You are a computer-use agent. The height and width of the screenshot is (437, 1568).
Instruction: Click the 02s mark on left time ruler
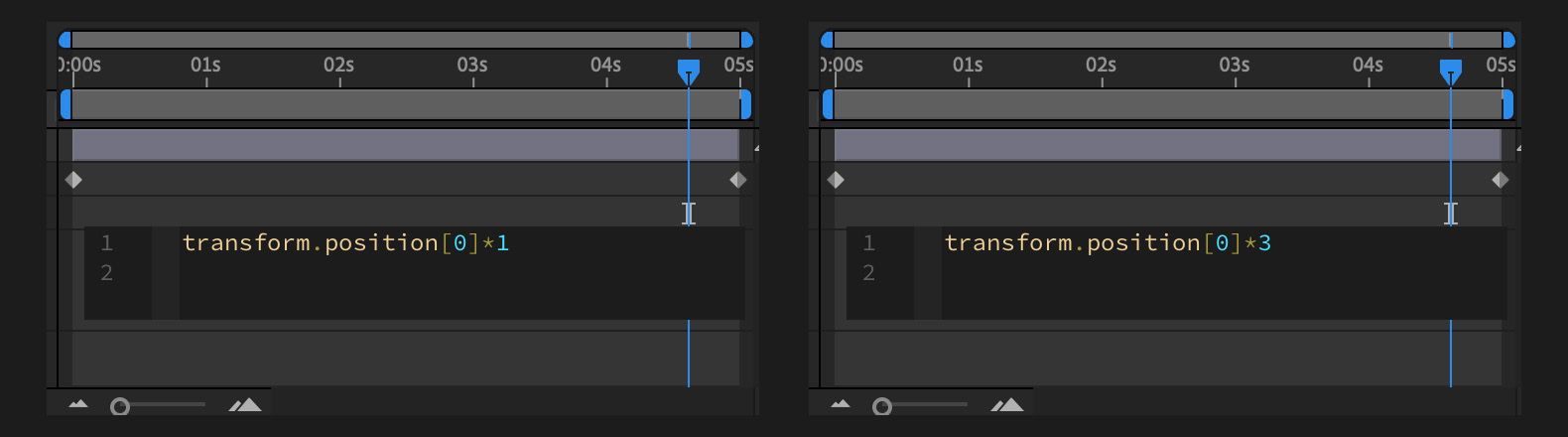pyautogui.click(x=338, y=66)
